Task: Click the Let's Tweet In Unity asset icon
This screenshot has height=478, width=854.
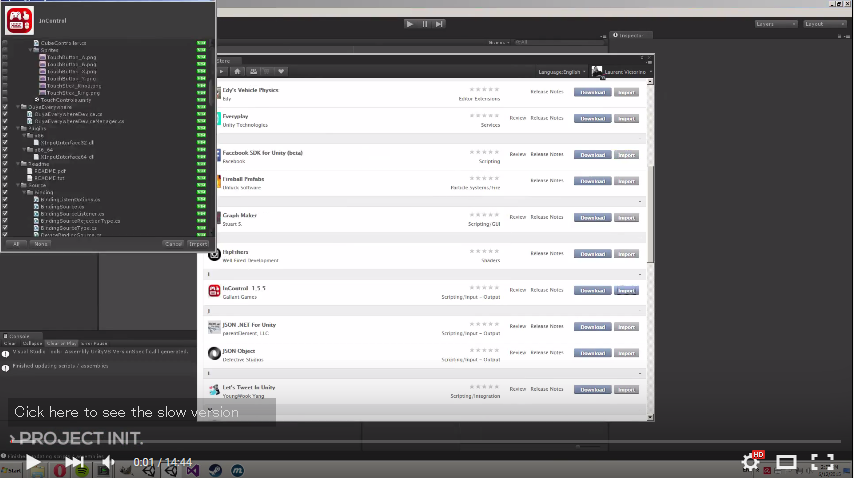Action: click(x=214, y=390)
